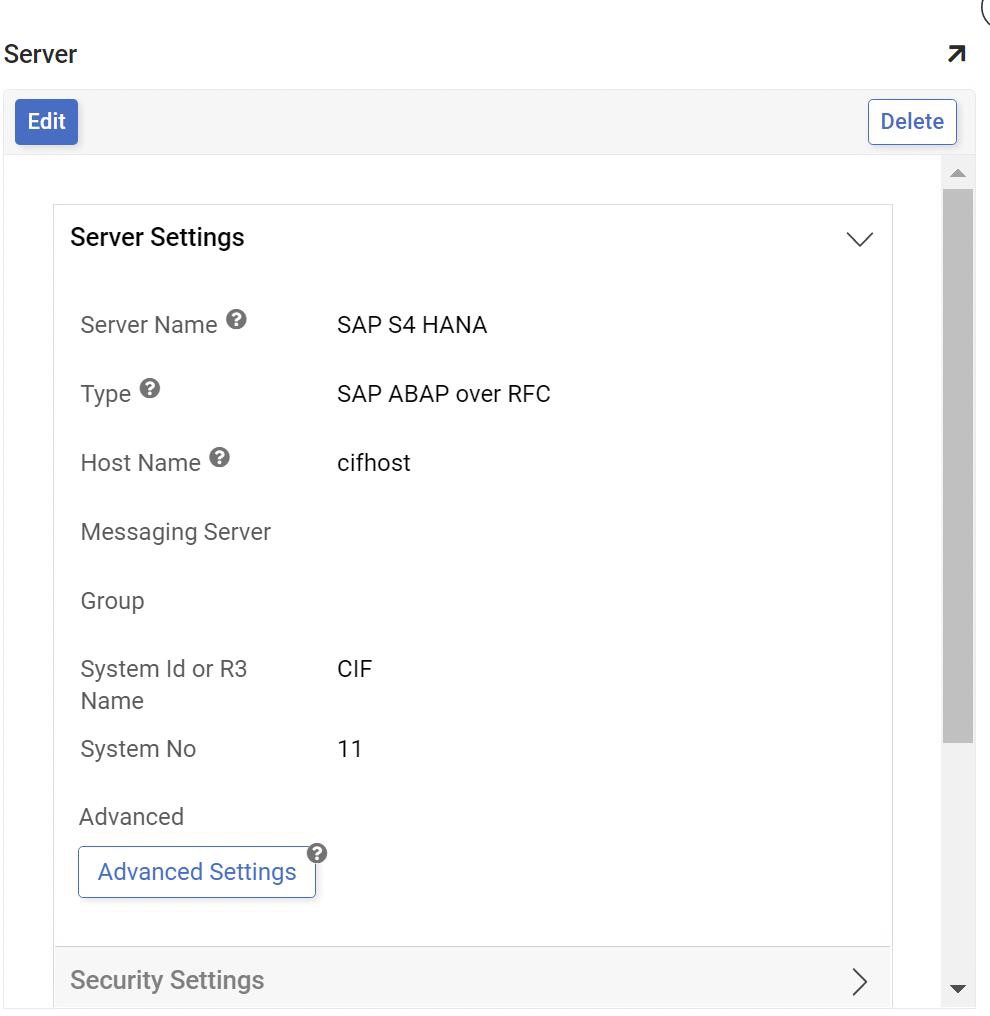The image size is (990, 1016).
Task: Select the host name value cifhost
Action: (x=374, y=463)
